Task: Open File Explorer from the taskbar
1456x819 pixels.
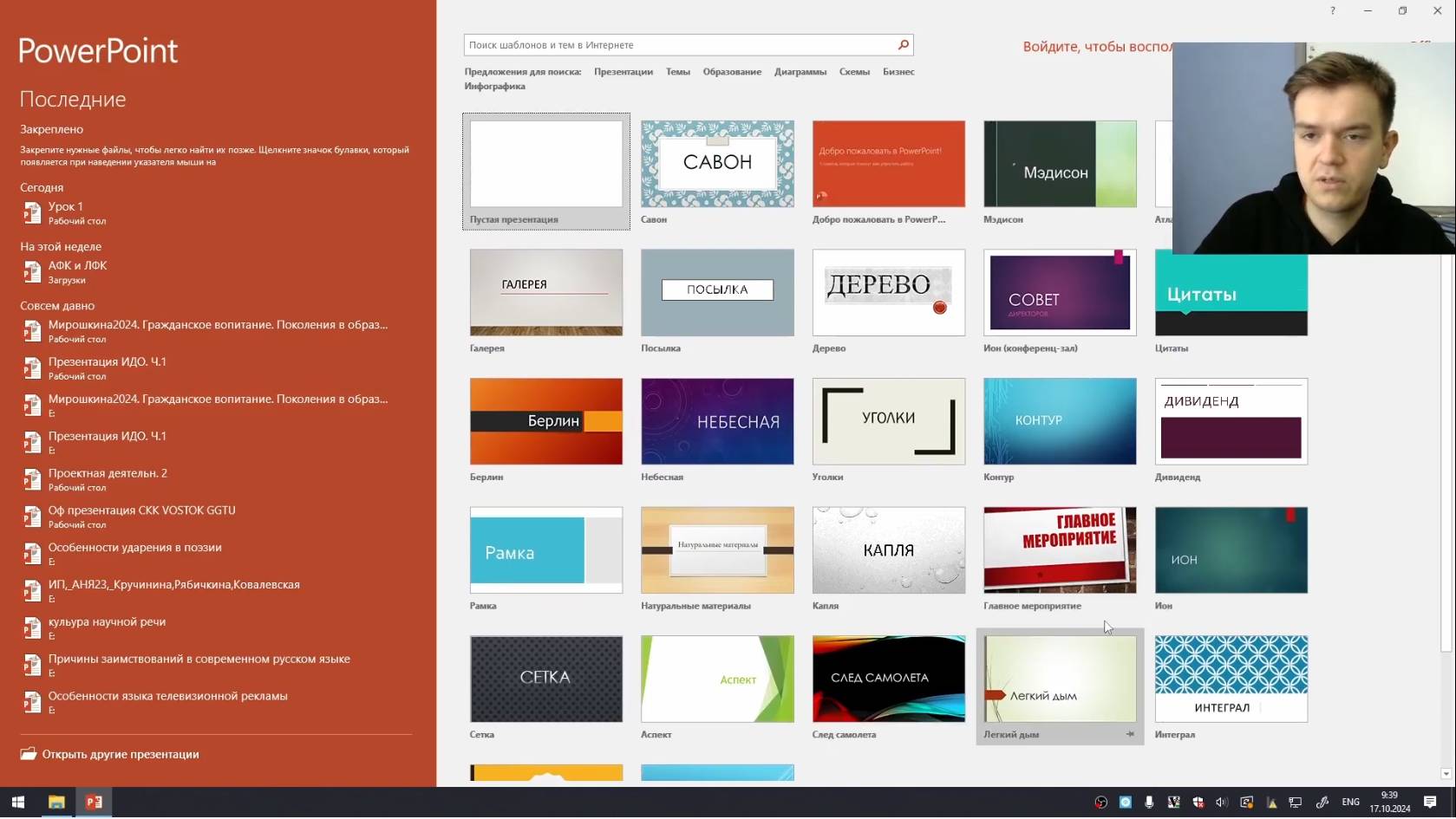Action: point(56,803)
